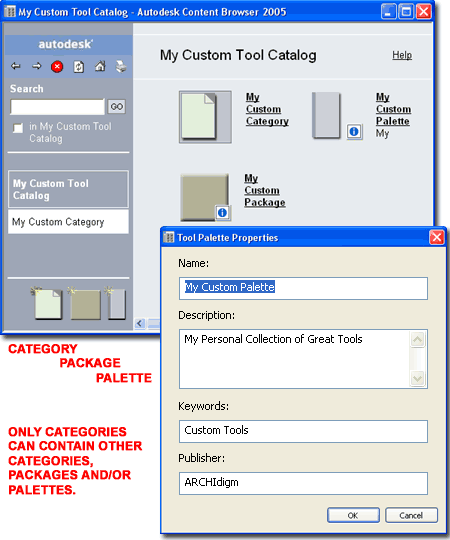Select the My Custom Palette gray icon
The height and width of the screenshot is (540, 450).
(326, 115)
